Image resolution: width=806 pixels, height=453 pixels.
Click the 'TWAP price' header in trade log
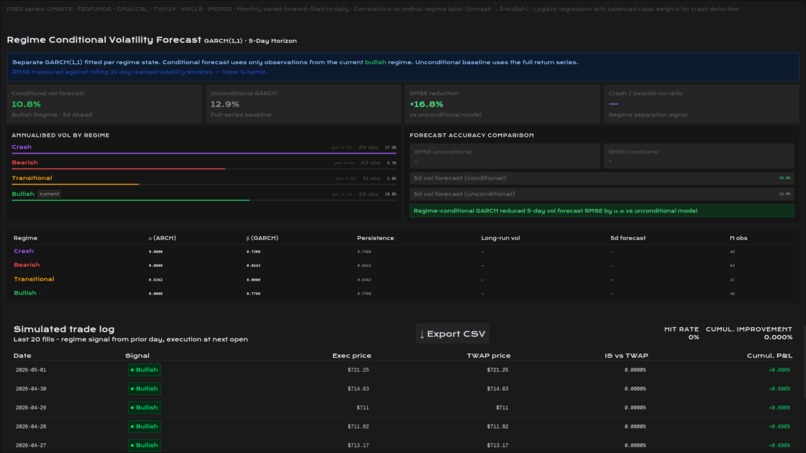(x=488, y=356)
